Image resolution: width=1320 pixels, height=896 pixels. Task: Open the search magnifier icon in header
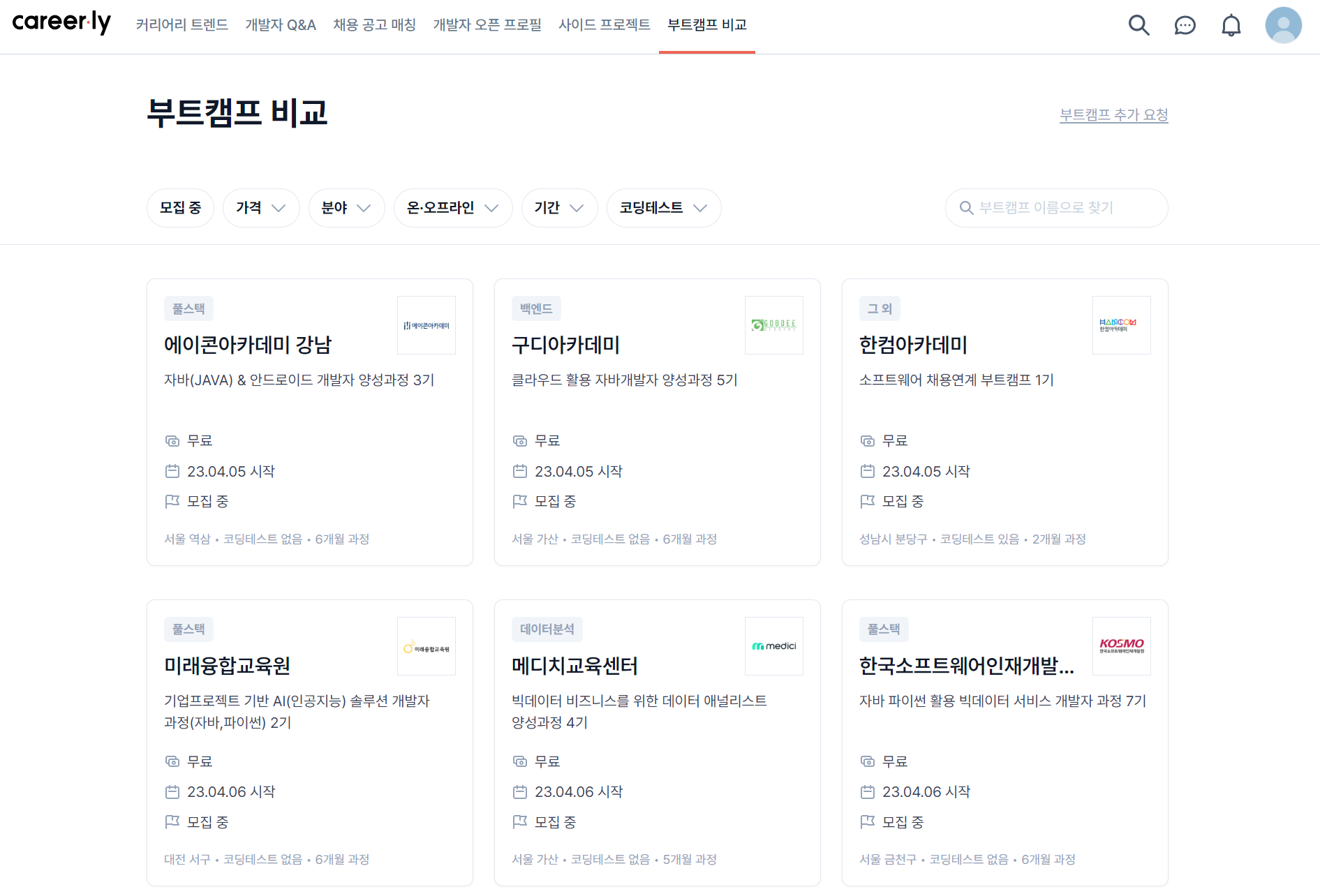click(1139, 25)
